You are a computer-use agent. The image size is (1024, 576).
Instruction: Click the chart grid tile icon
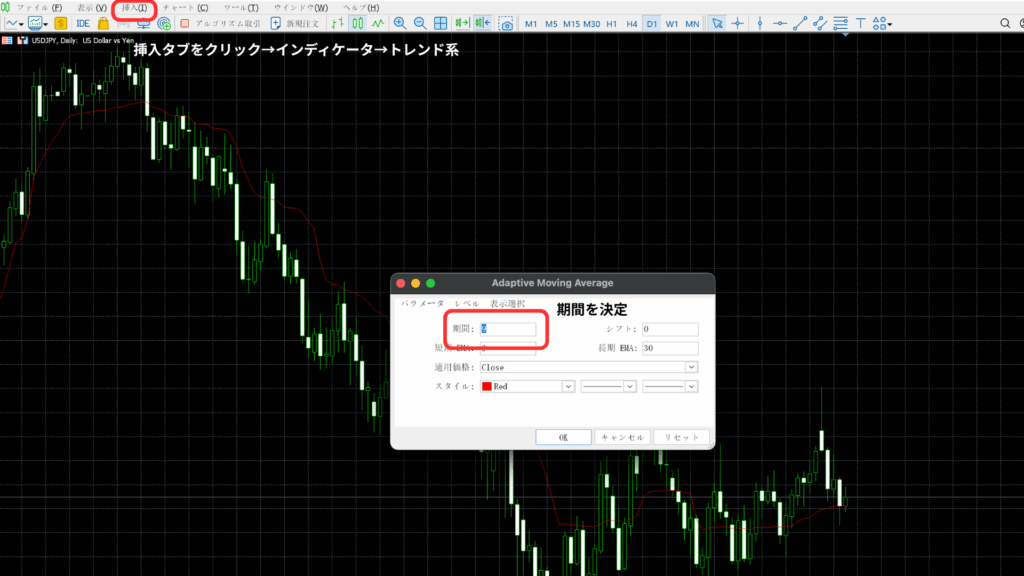pyautogui.click(x=440, y=23)
